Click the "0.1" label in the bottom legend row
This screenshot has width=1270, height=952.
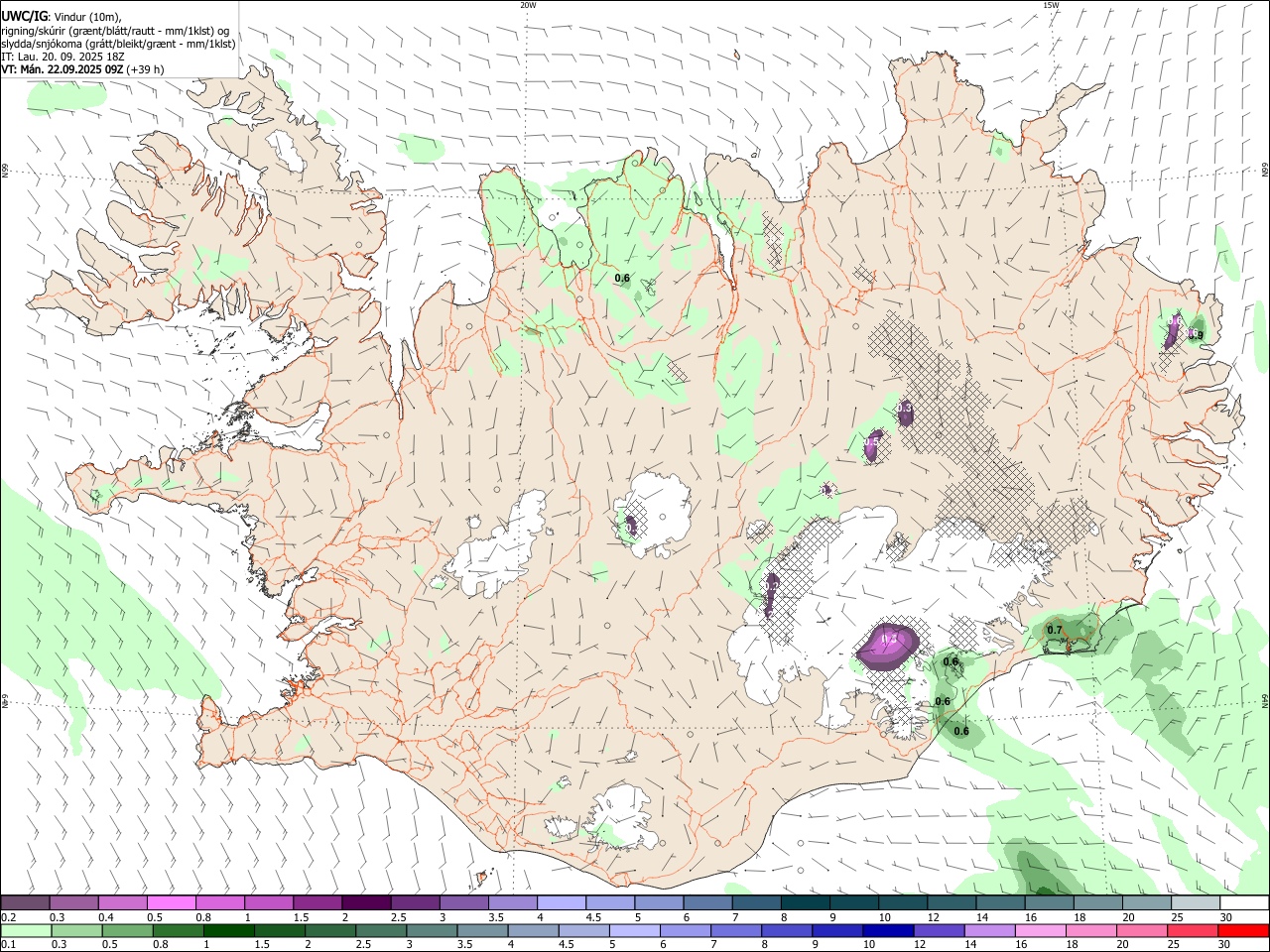(8, 944)
